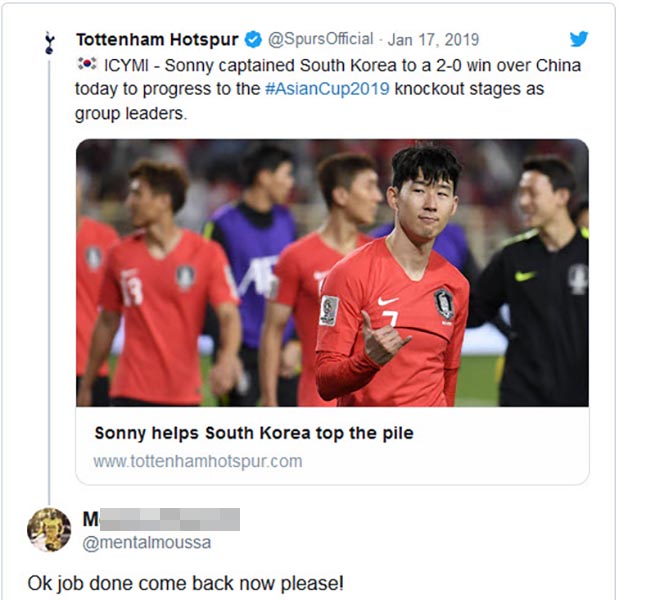The width and height of the screenshot is (660, 600).
Task: Go to the @mentalmoussa handle
Action: pos(147,542)
